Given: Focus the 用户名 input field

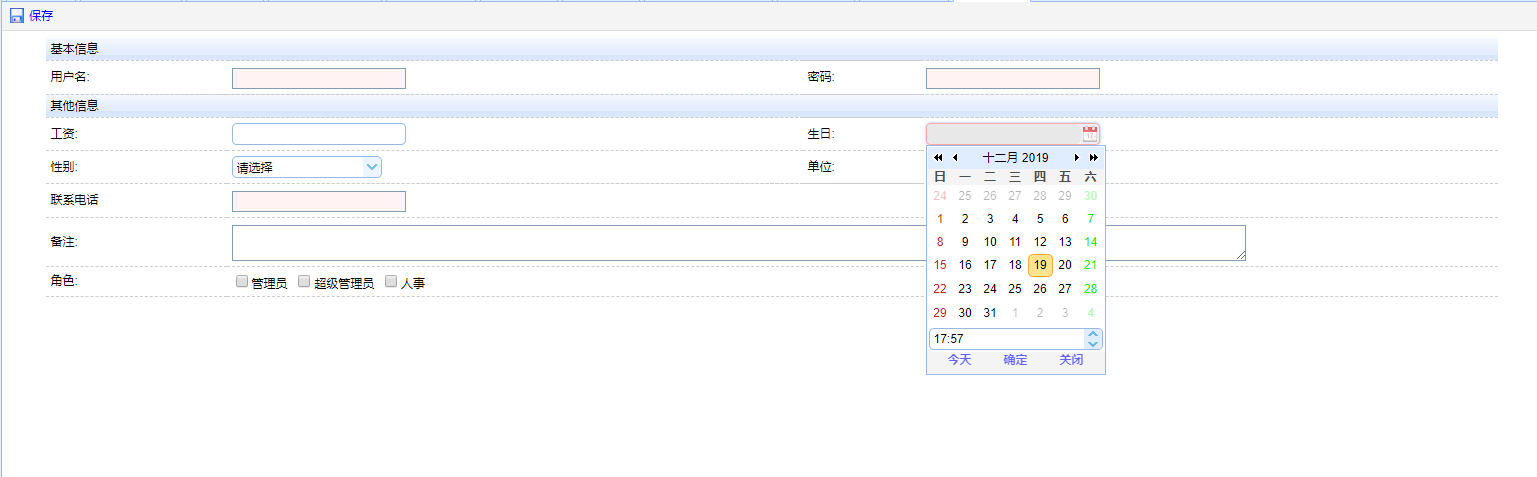Looking at the screenshot, I should [x=319, y=79].
